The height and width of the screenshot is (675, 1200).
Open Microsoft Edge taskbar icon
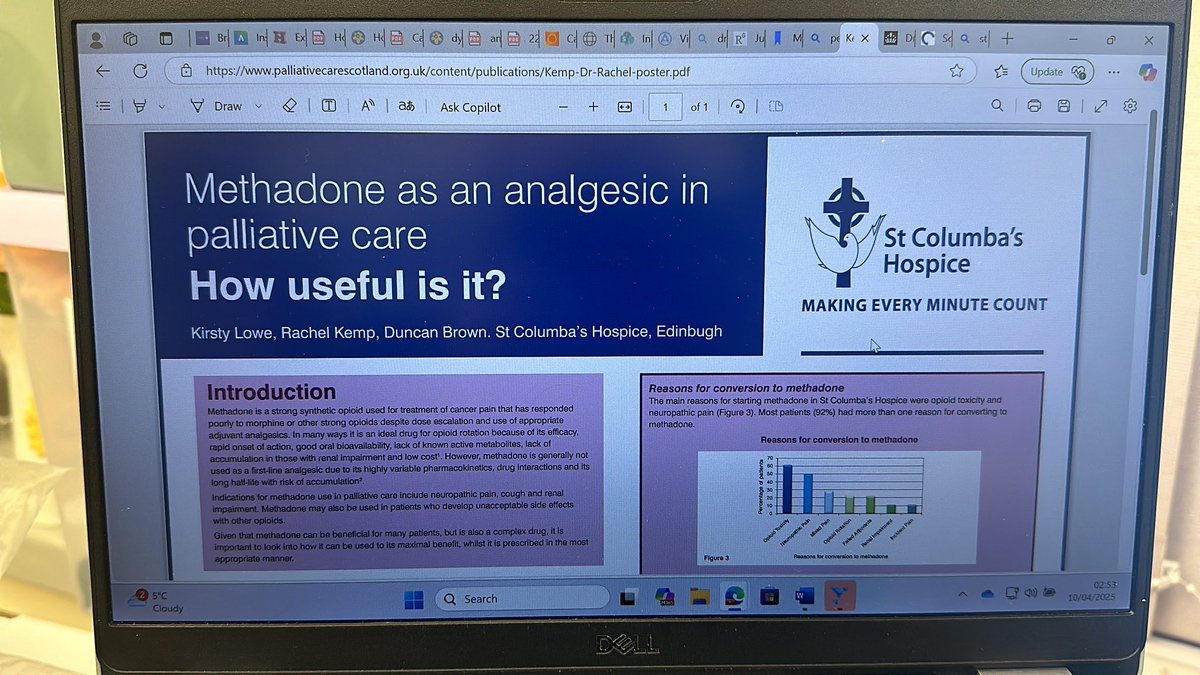(735, 598)
